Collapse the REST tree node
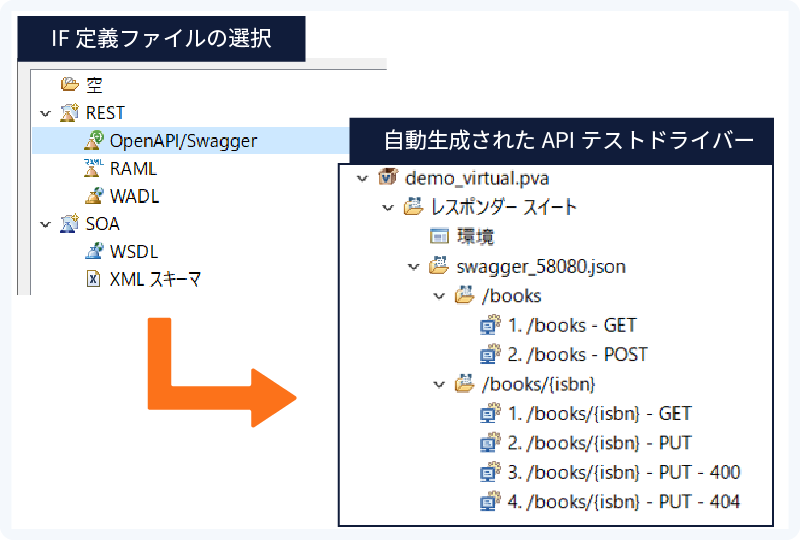Image resolution: width=800 pixels, height=540 pixels. tap(45, 113)
